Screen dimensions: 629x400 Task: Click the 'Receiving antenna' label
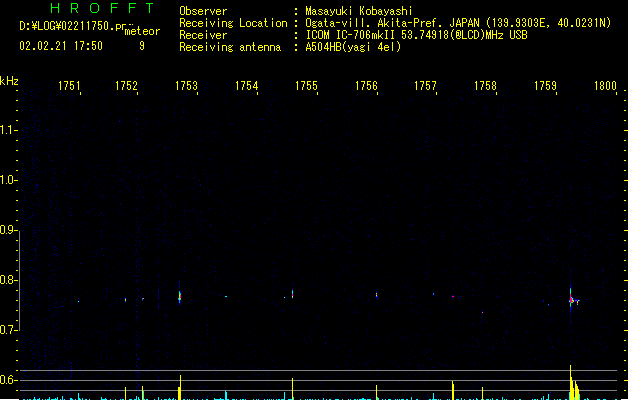pyautogui.click(x=230, y=47)
